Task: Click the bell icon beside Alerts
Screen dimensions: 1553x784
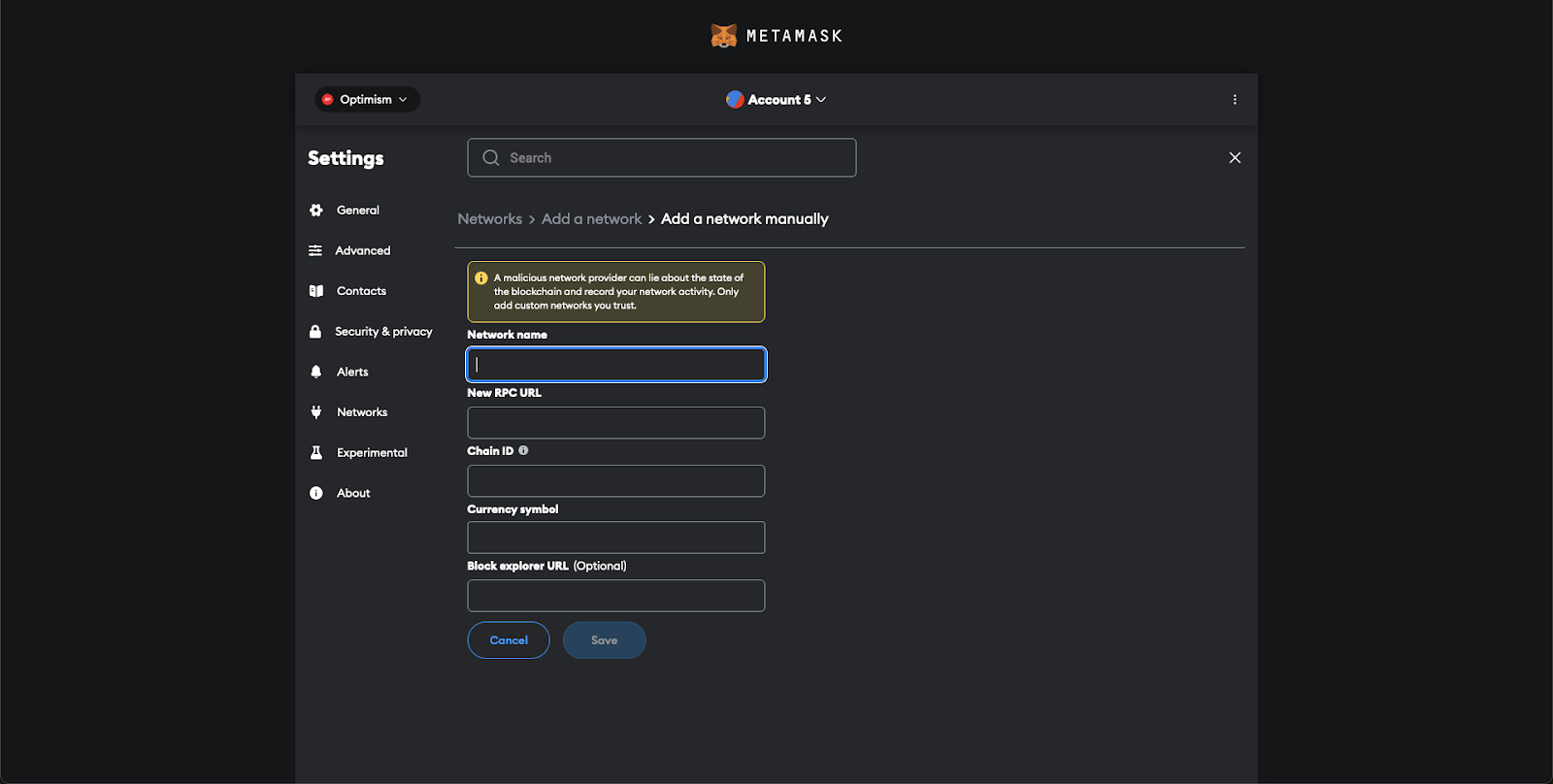Action: point(315,372)
